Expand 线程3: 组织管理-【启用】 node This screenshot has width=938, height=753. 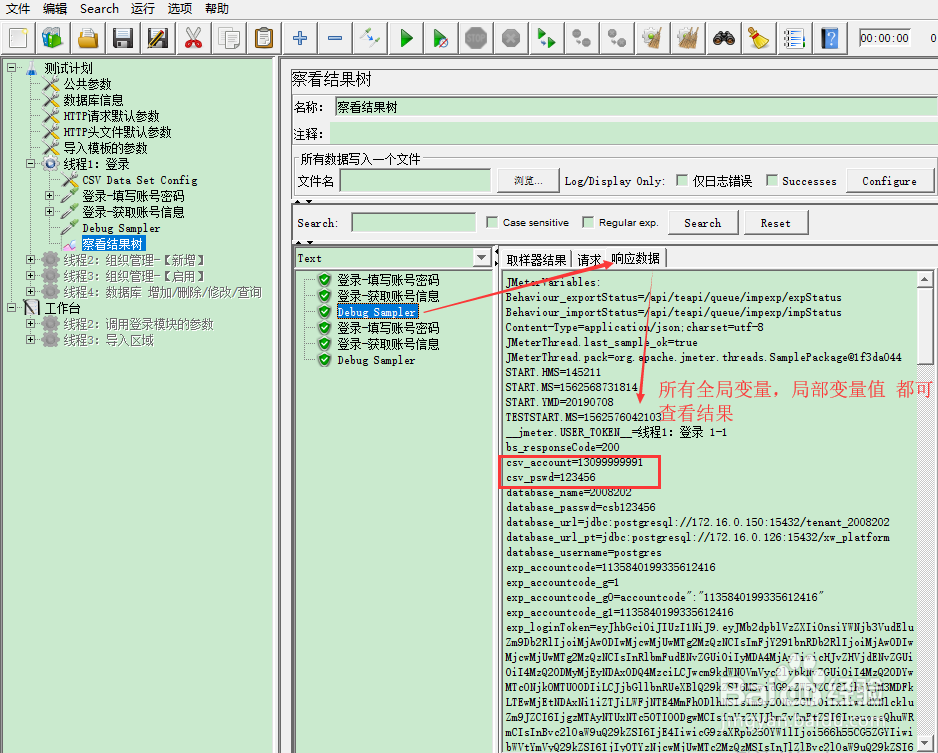point(30,276)
